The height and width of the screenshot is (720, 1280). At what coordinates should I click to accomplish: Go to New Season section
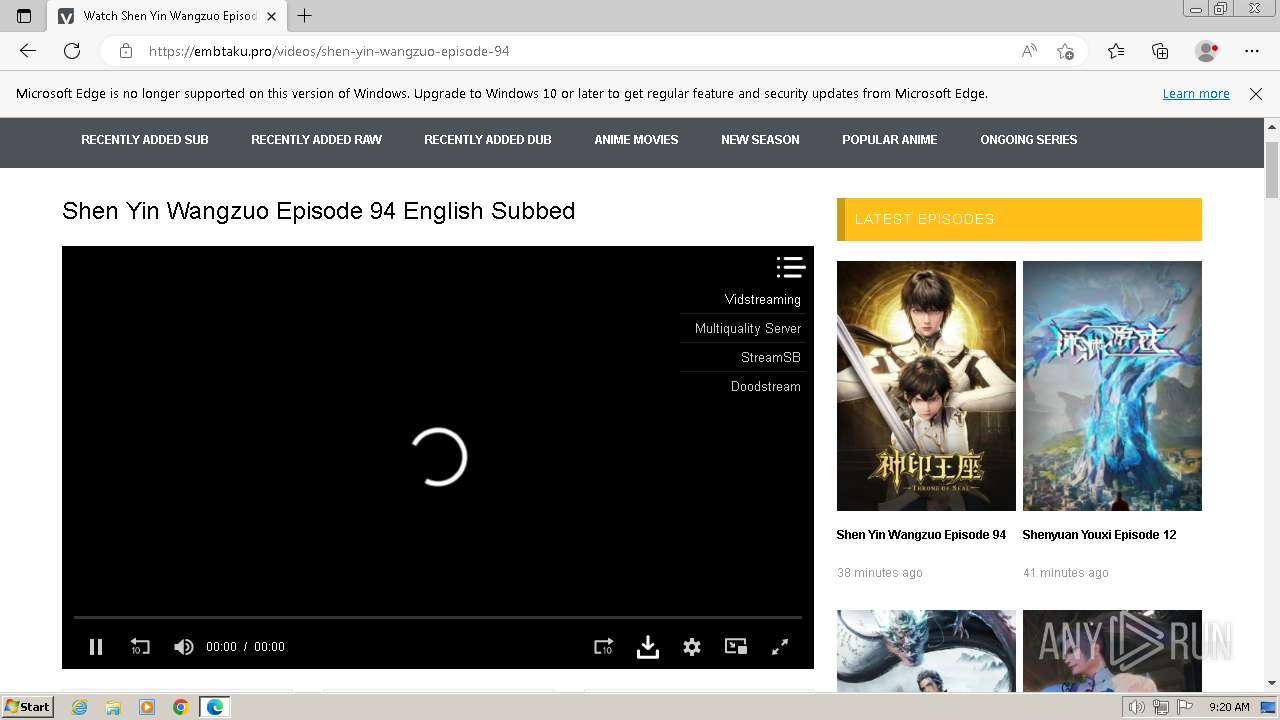pyautogui.click(x=760, y=140)
